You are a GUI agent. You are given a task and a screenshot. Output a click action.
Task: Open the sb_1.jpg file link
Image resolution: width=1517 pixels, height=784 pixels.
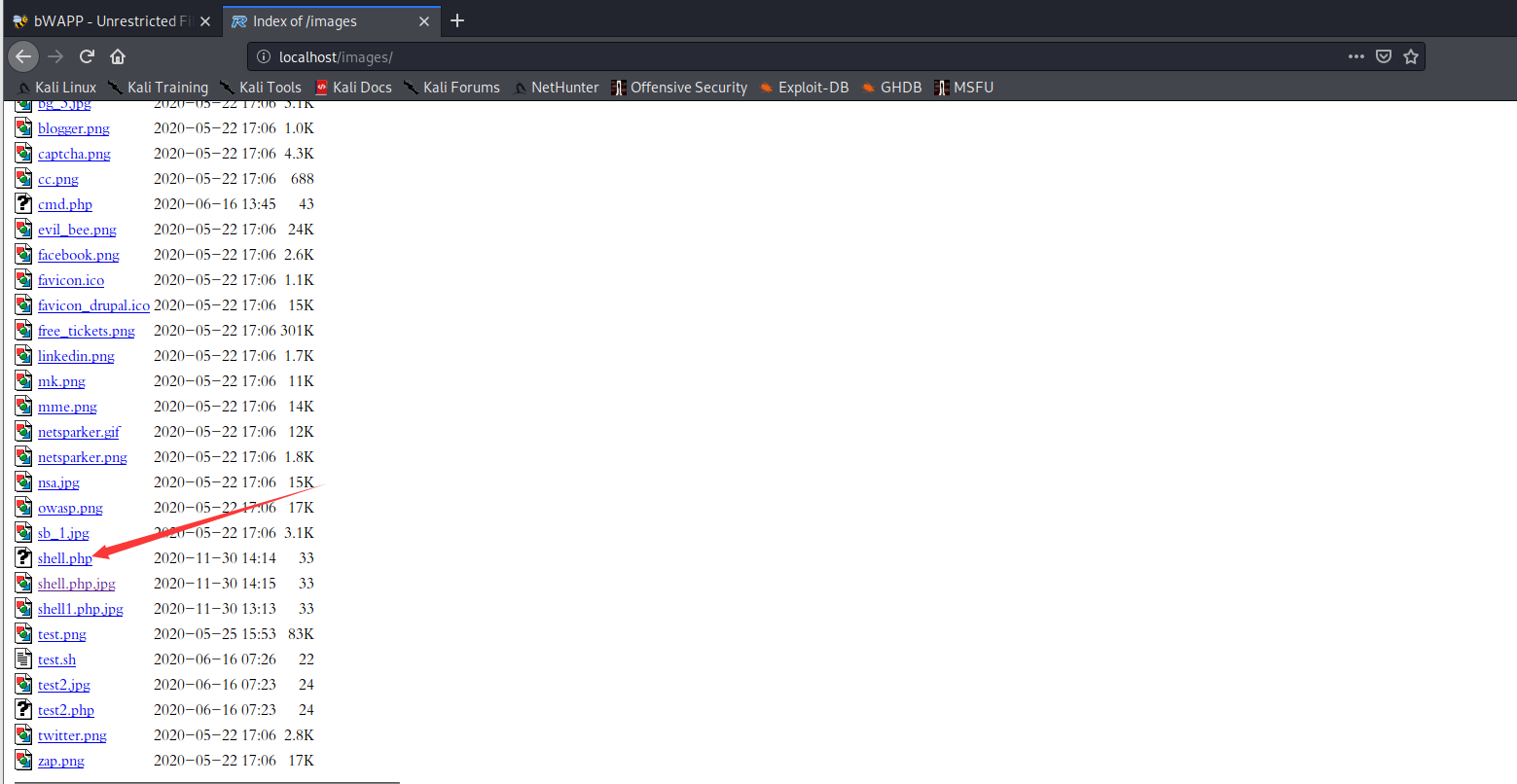click(x=63, y=533)
